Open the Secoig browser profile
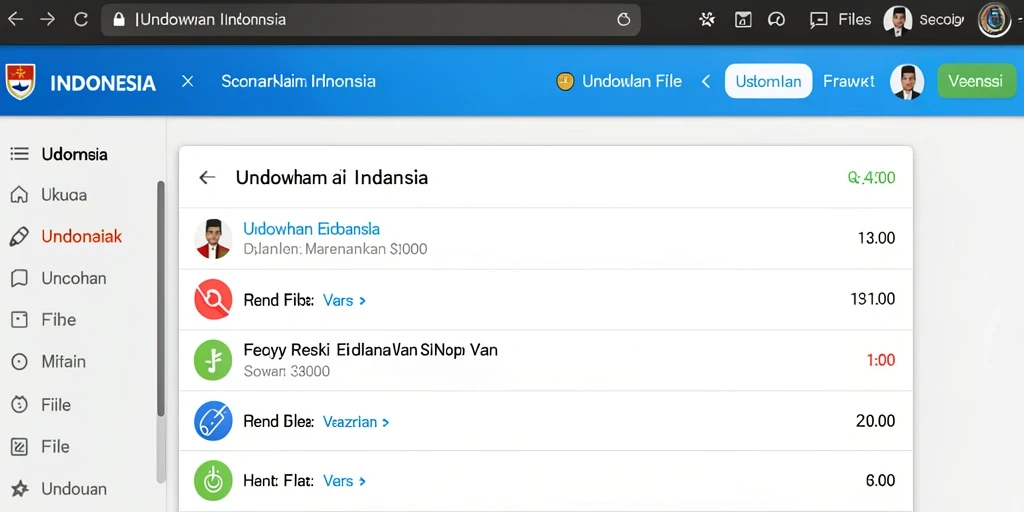Viewport: 1024px width, 512px height. point(924,20)
